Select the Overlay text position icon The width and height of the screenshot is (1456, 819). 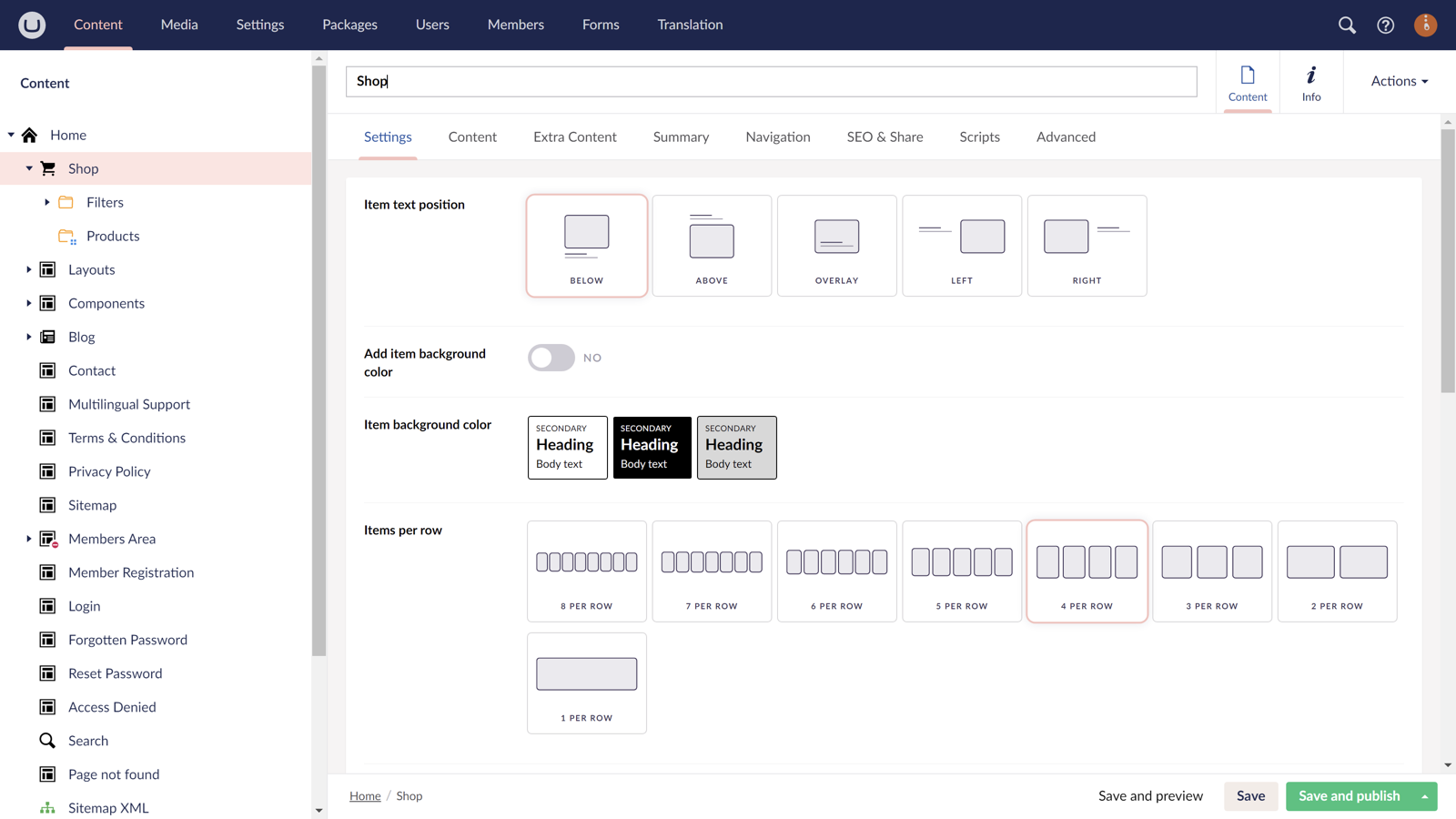click(836, 238)
